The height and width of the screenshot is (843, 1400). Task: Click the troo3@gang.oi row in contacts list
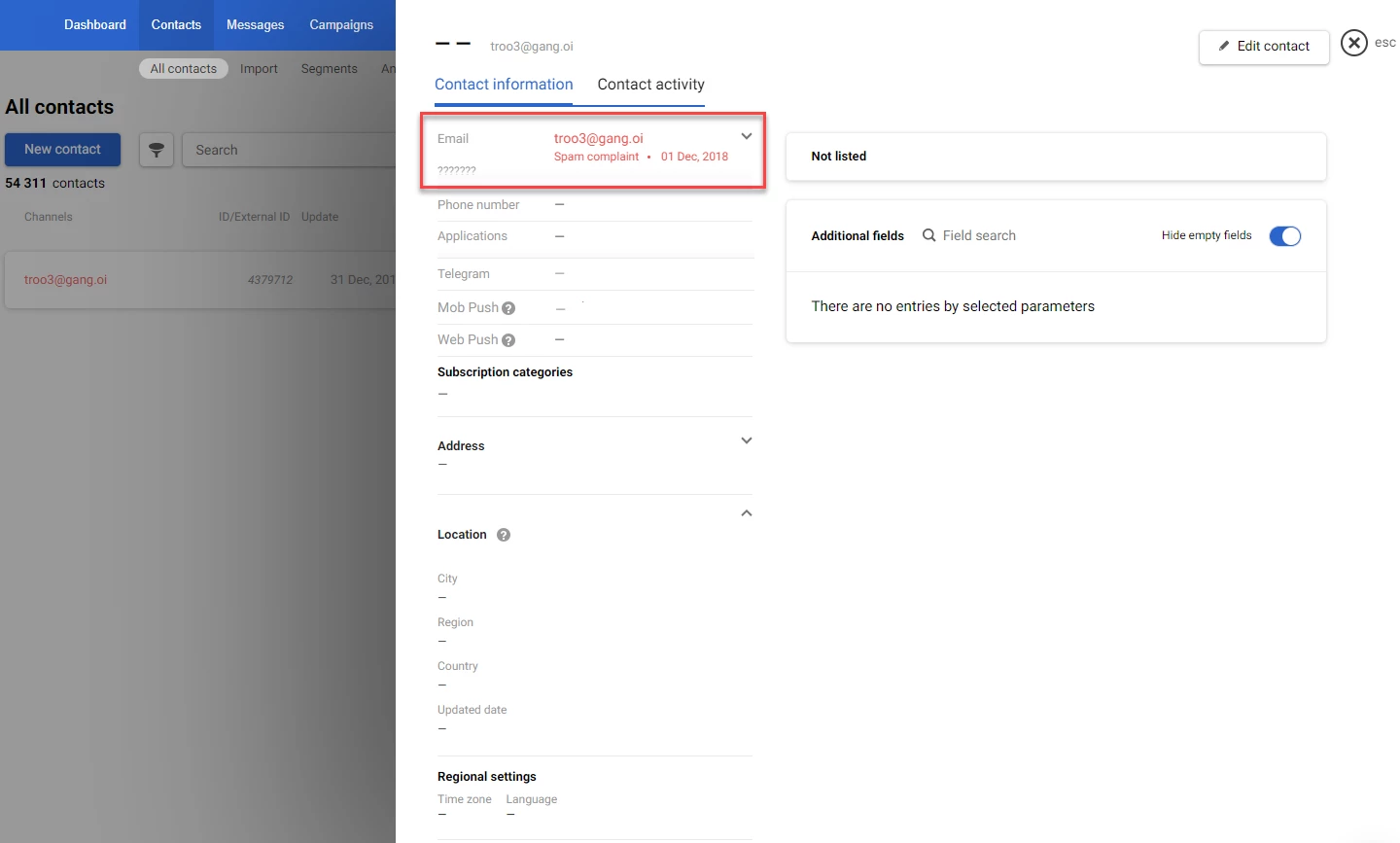click(x=200, y=280)
